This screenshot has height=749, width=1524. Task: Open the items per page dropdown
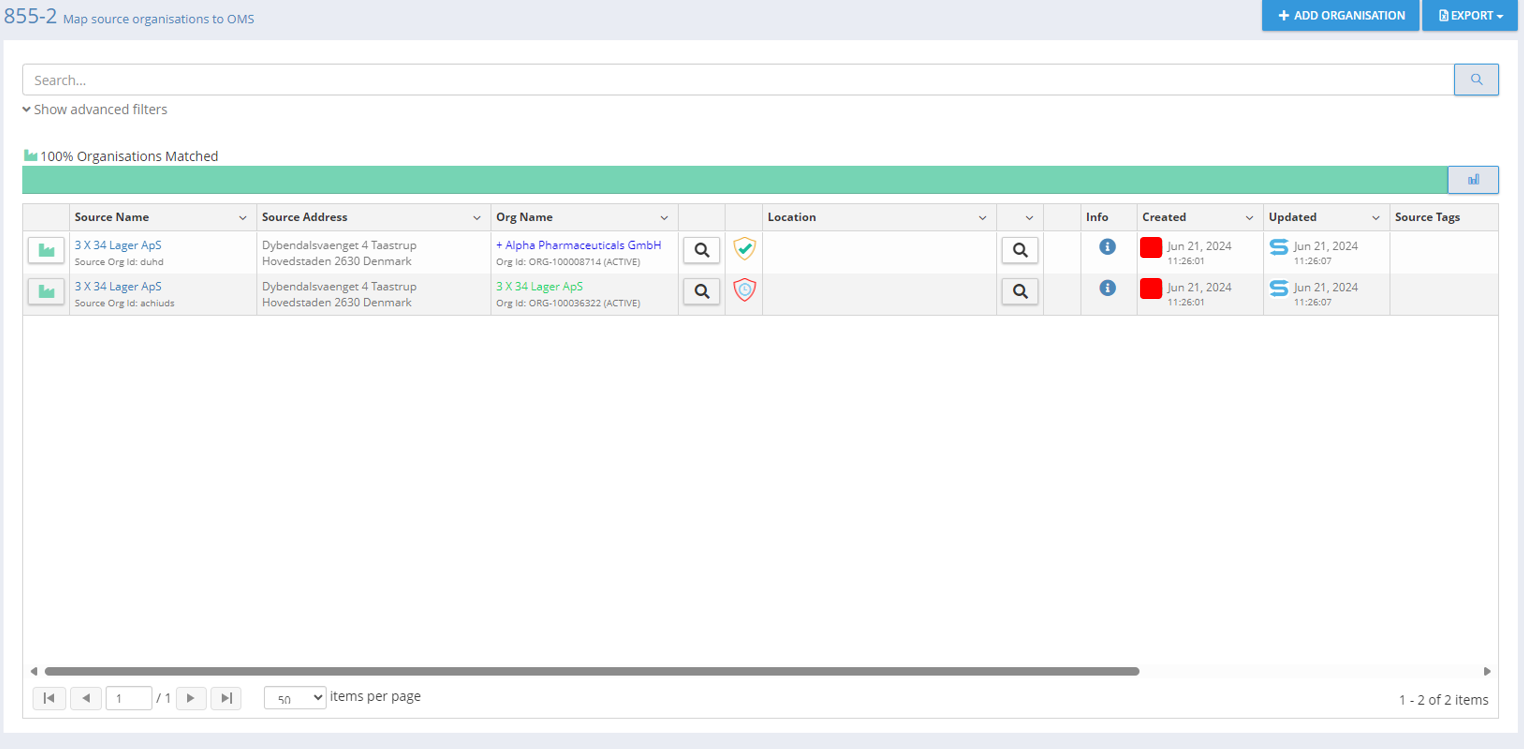295,698
